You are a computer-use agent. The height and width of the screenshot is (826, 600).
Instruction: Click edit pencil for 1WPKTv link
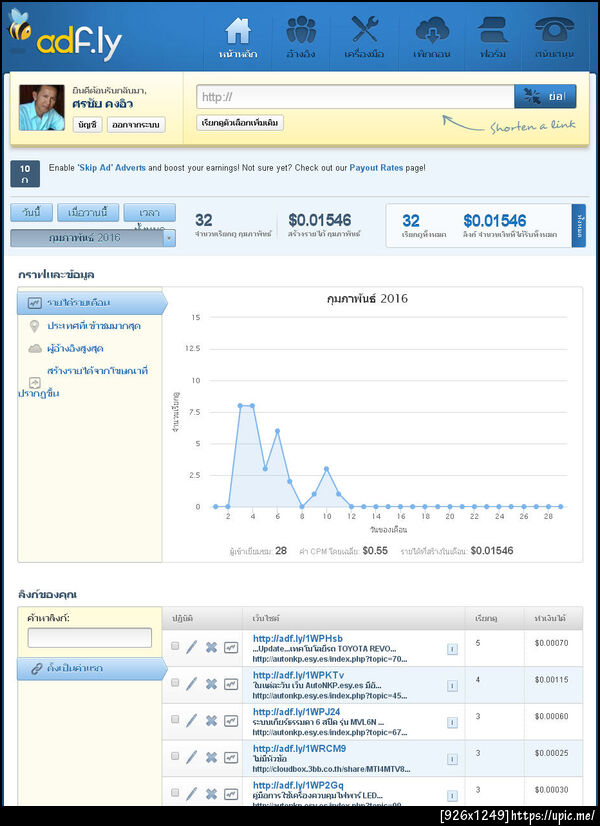192,684
